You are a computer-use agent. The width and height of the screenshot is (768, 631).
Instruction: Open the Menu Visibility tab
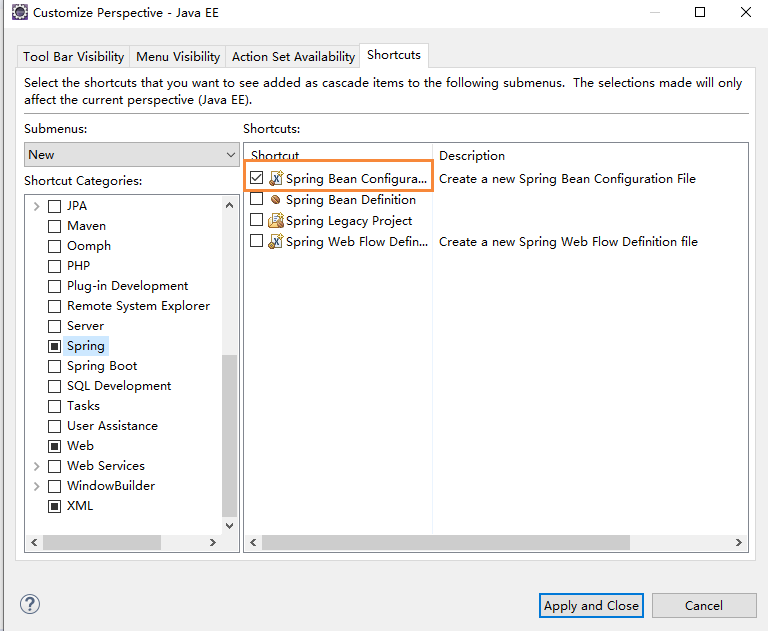[x=178, y=56]
